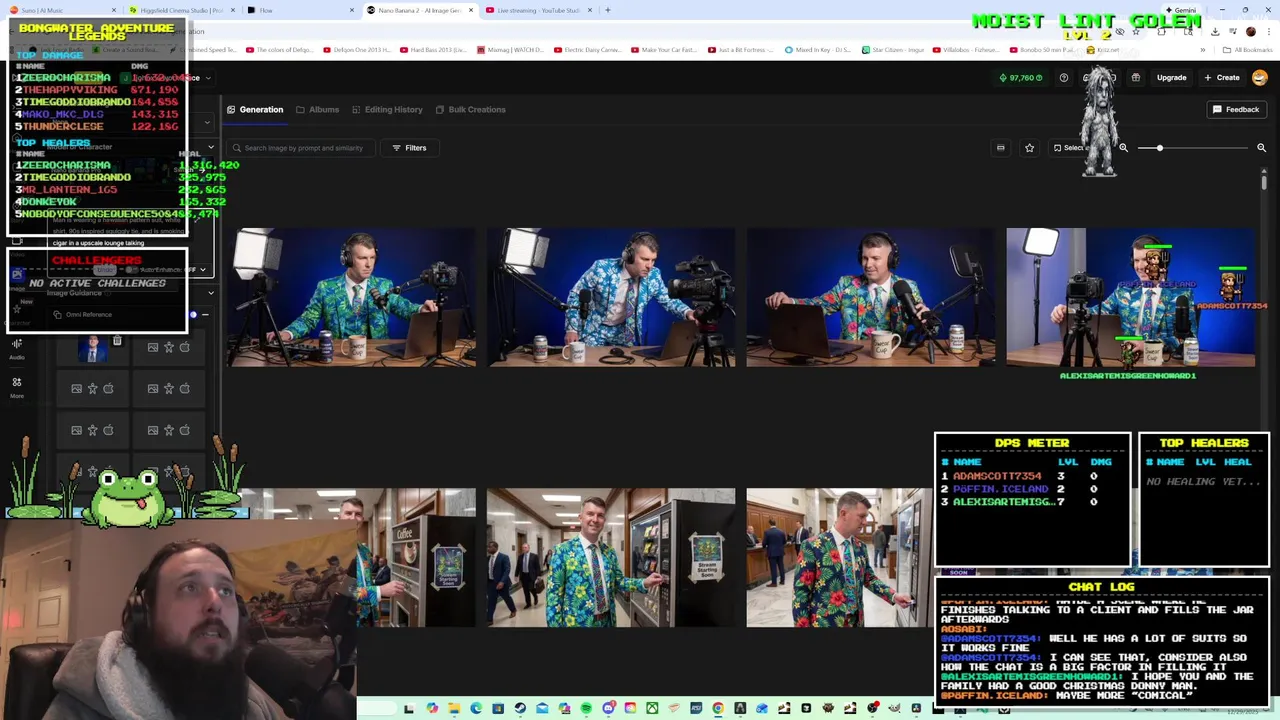Select the reference portrait thumbnail
The image size is (1280, 720).
tap(94, 349)
